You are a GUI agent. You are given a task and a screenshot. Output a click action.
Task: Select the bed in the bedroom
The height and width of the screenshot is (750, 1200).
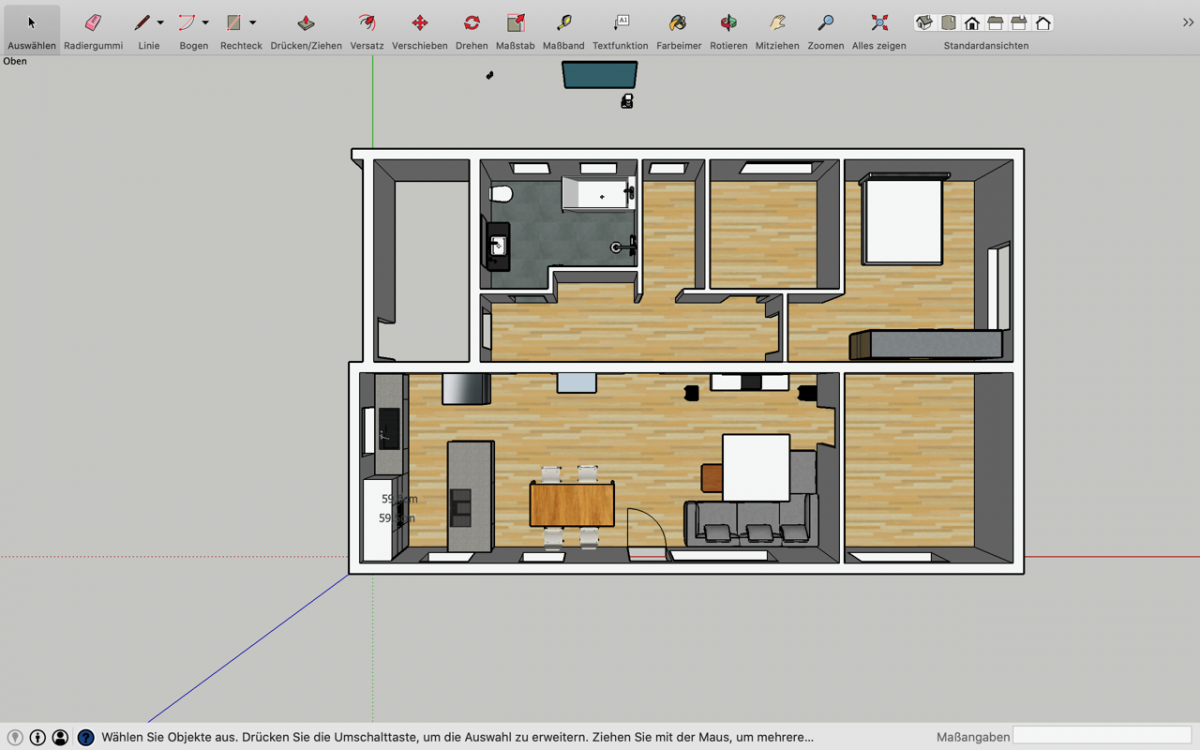pyautogui.click(x=904, y=222)
